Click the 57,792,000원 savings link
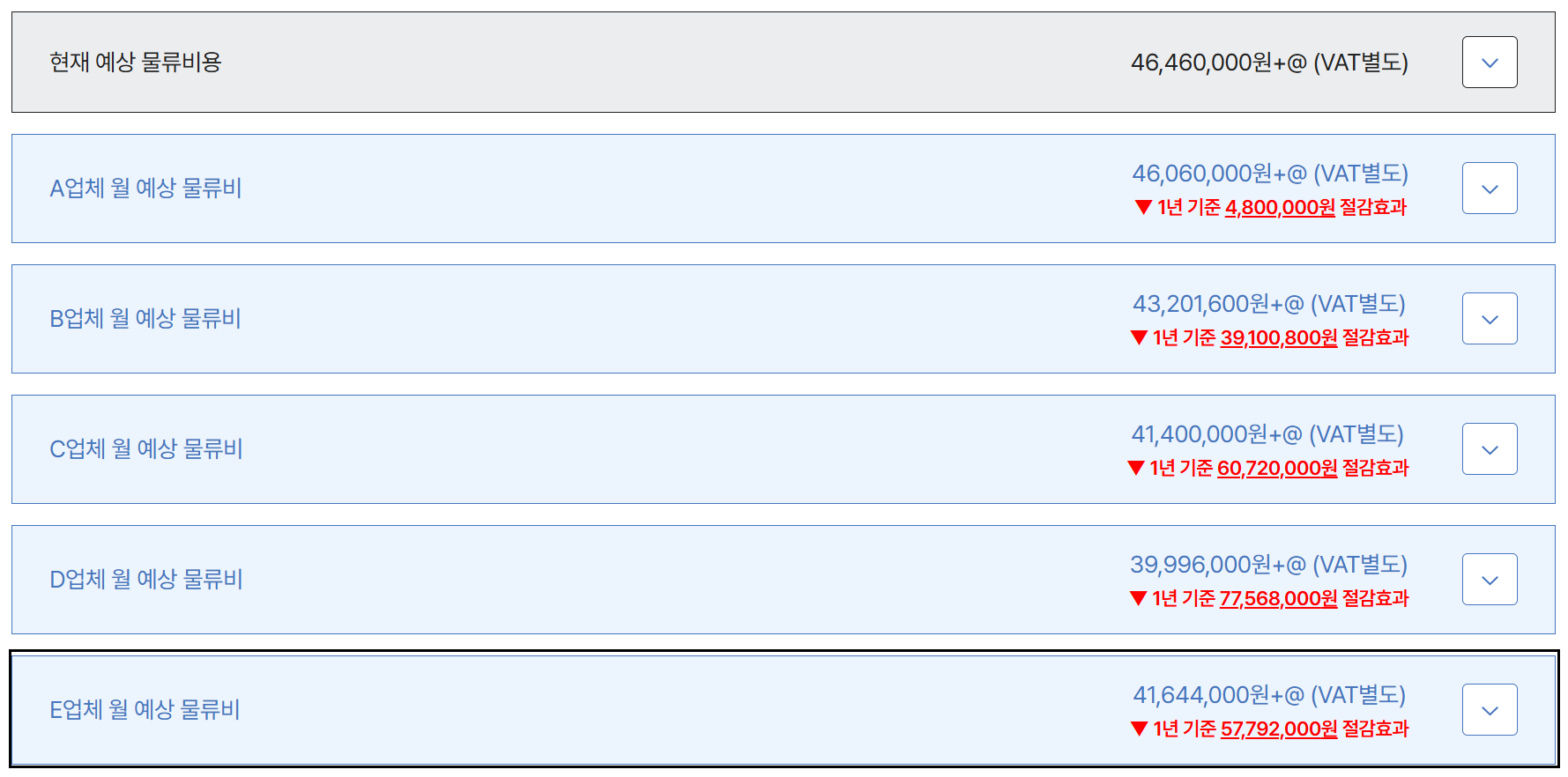The width and height of the screenshot is (1568, 777). point(1278,729)
